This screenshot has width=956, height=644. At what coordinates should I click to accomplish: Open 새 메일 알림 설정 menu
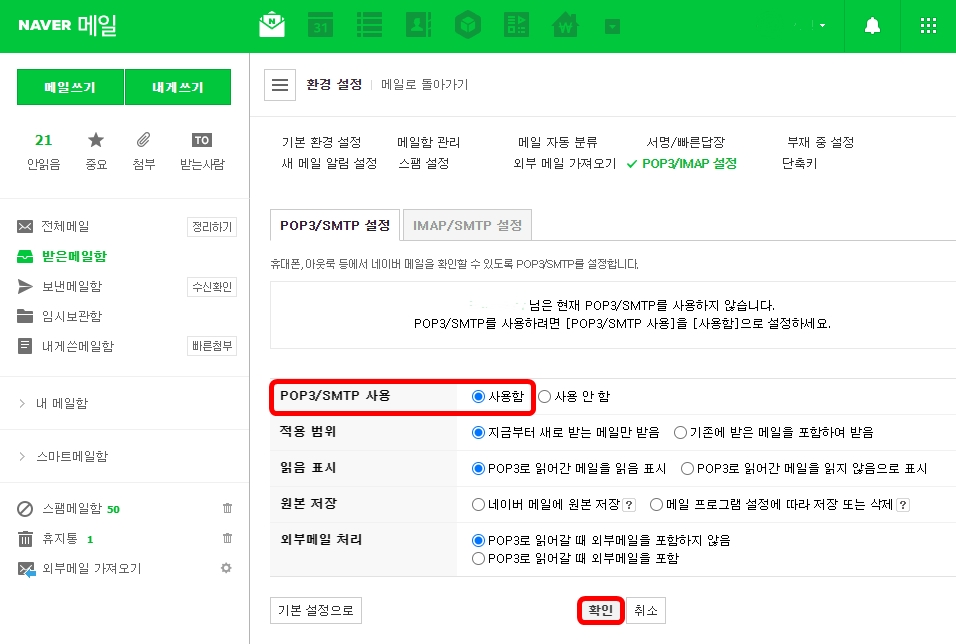[x=329, y=163]
